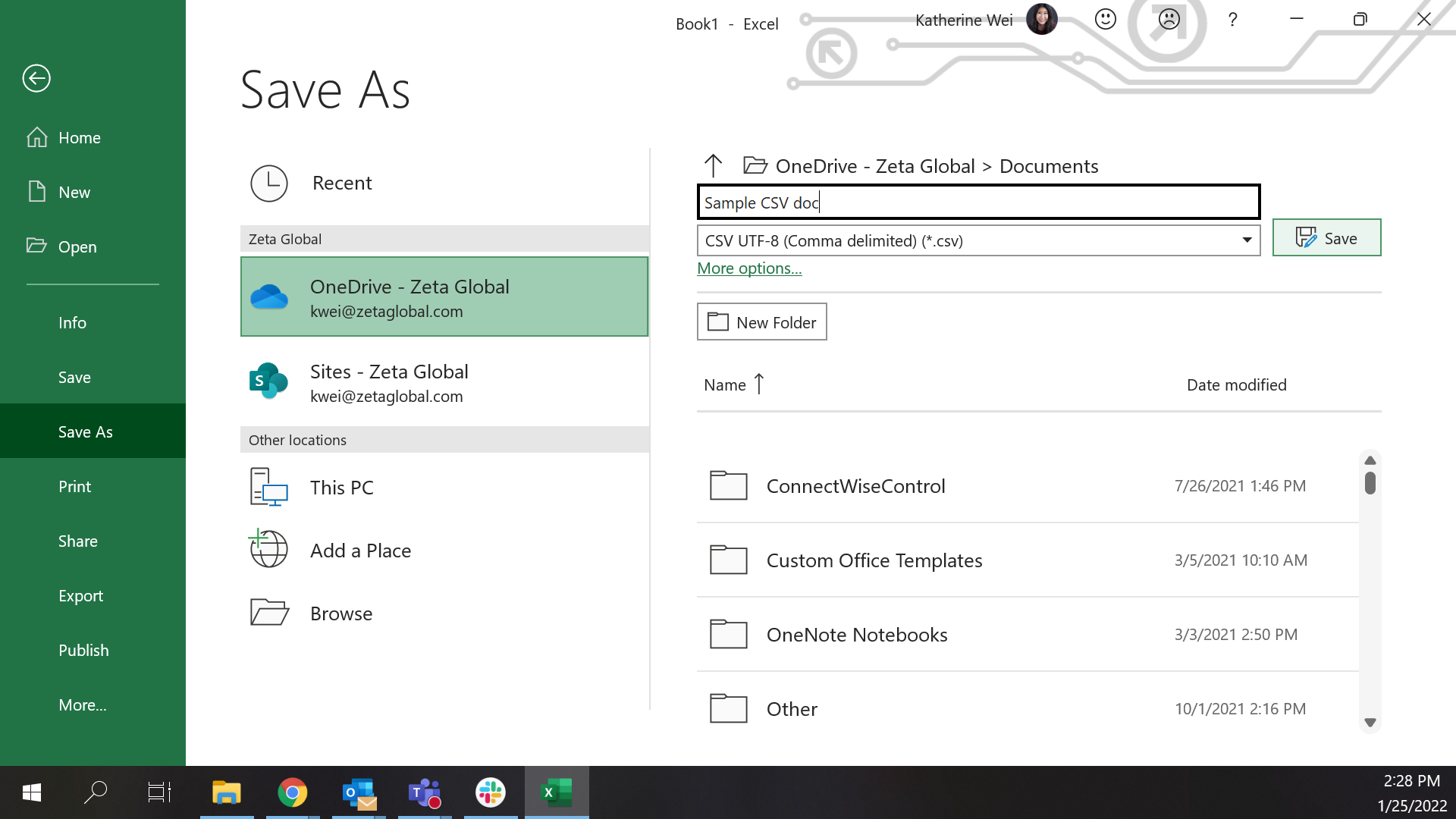
Task: Click the file name text field
Action: pyautogui.click(x=978, y=202)
